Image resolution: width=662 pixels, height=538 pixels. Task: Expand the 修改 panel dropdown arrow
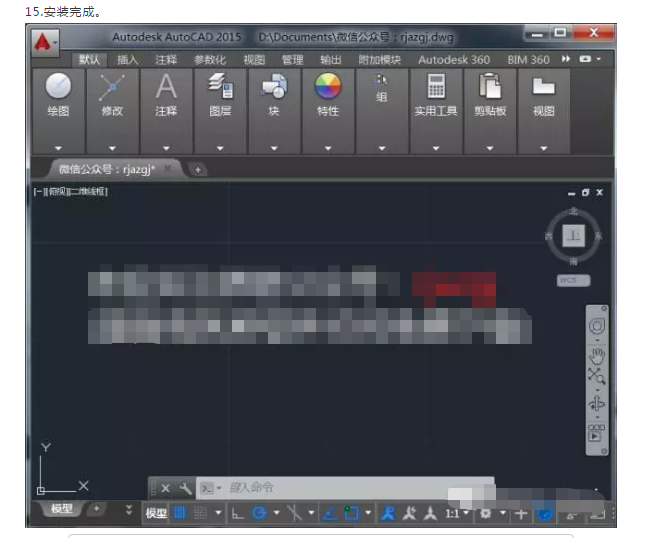click(112, 148)
